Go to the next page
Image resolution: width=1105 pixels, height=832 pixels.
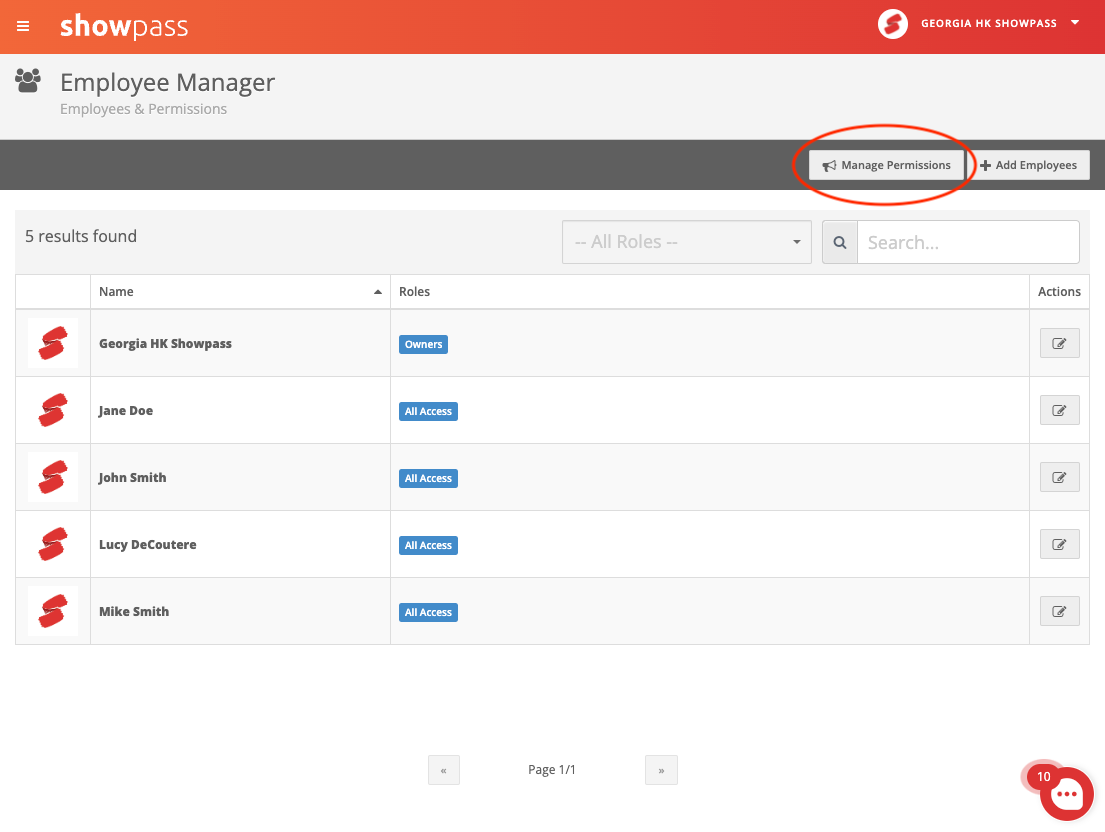click(661, 770)
